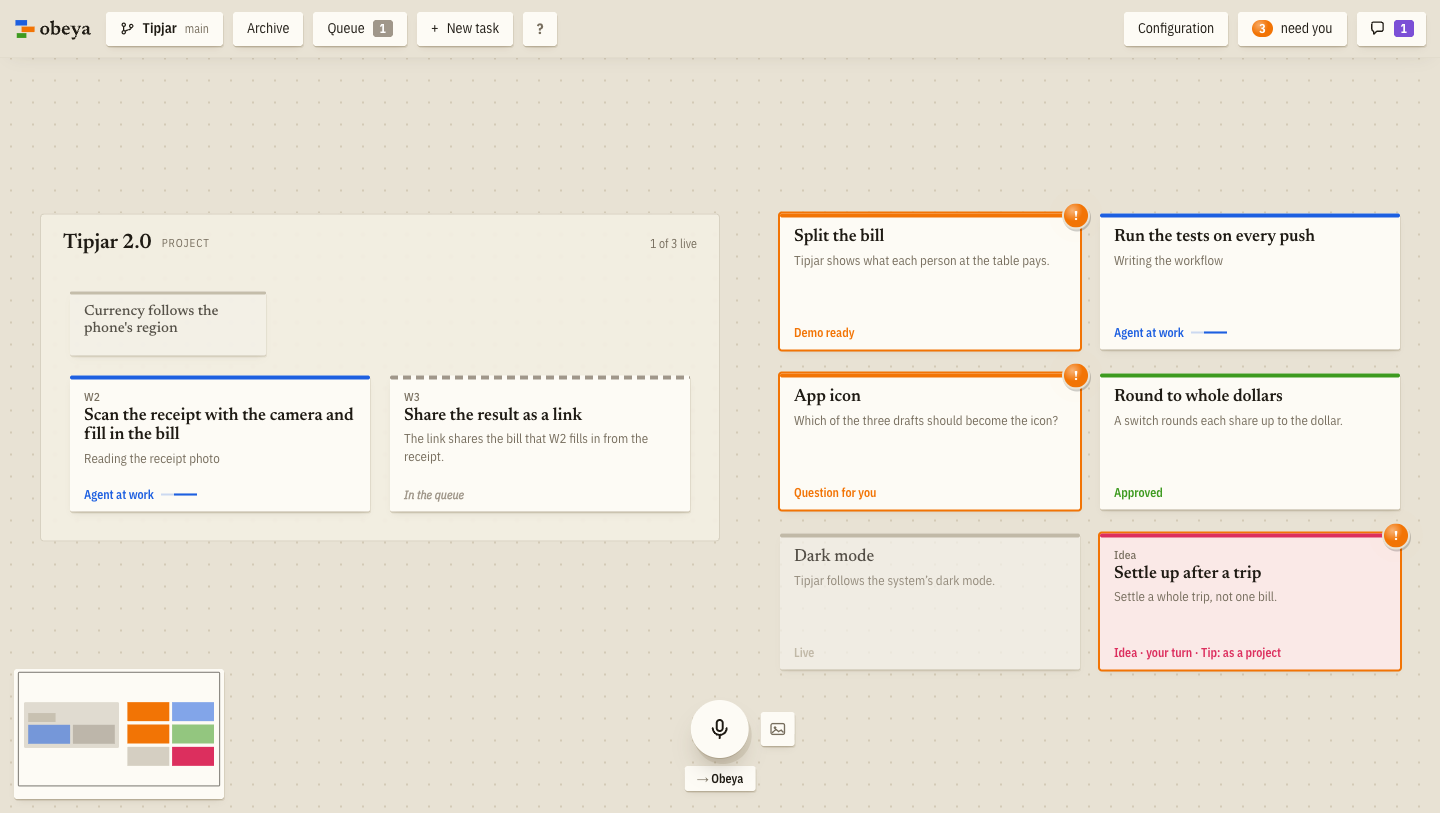This screenshot has width=1440, height=813.
Task: Click the alert badge on App icon card
Action: click(x=1076, y=375)
